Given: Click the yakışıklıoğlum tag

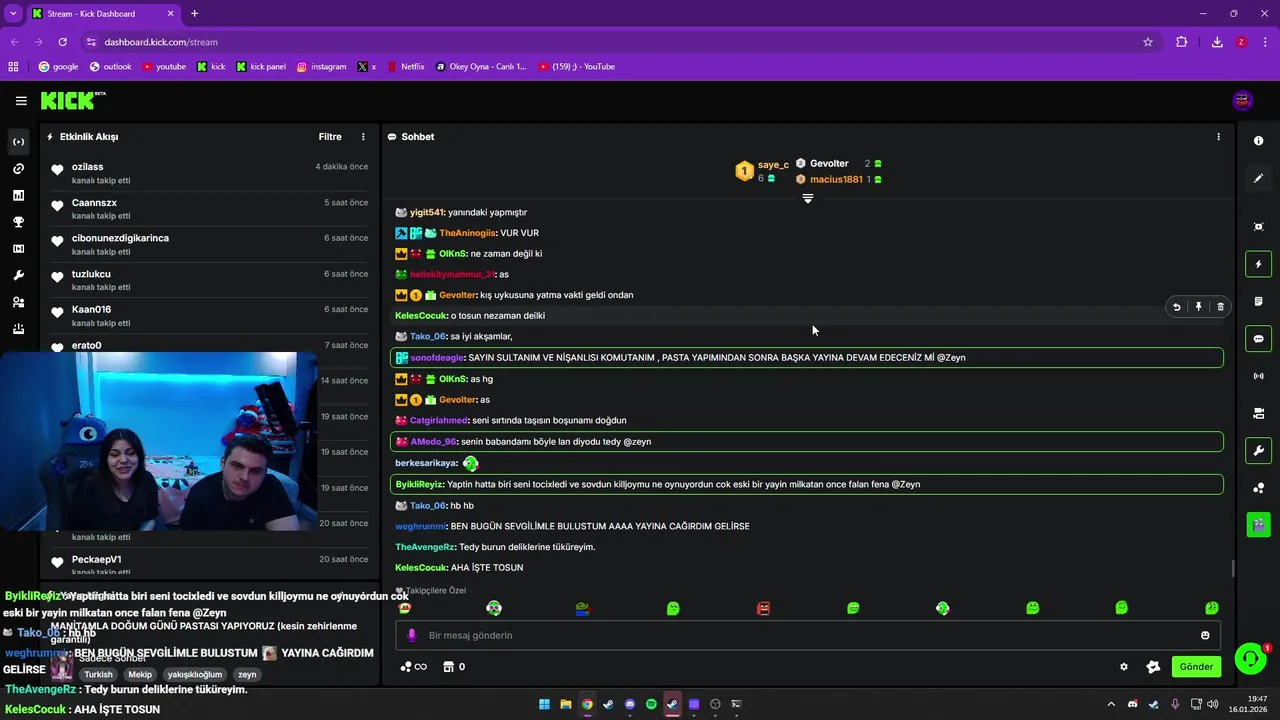Looking at the screenshot, I should [195, 675].
